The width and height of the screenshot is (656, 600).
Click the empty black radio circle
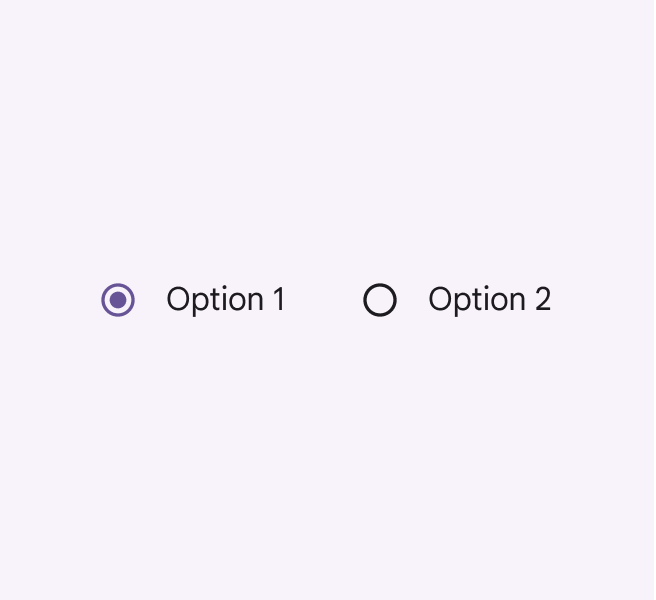(380, 300)
